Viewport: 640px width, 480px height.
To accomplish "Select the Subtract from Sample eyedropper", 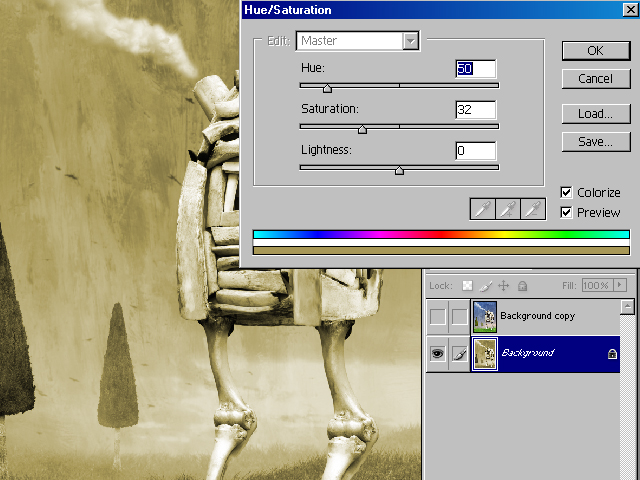I will tap(534, 208).
